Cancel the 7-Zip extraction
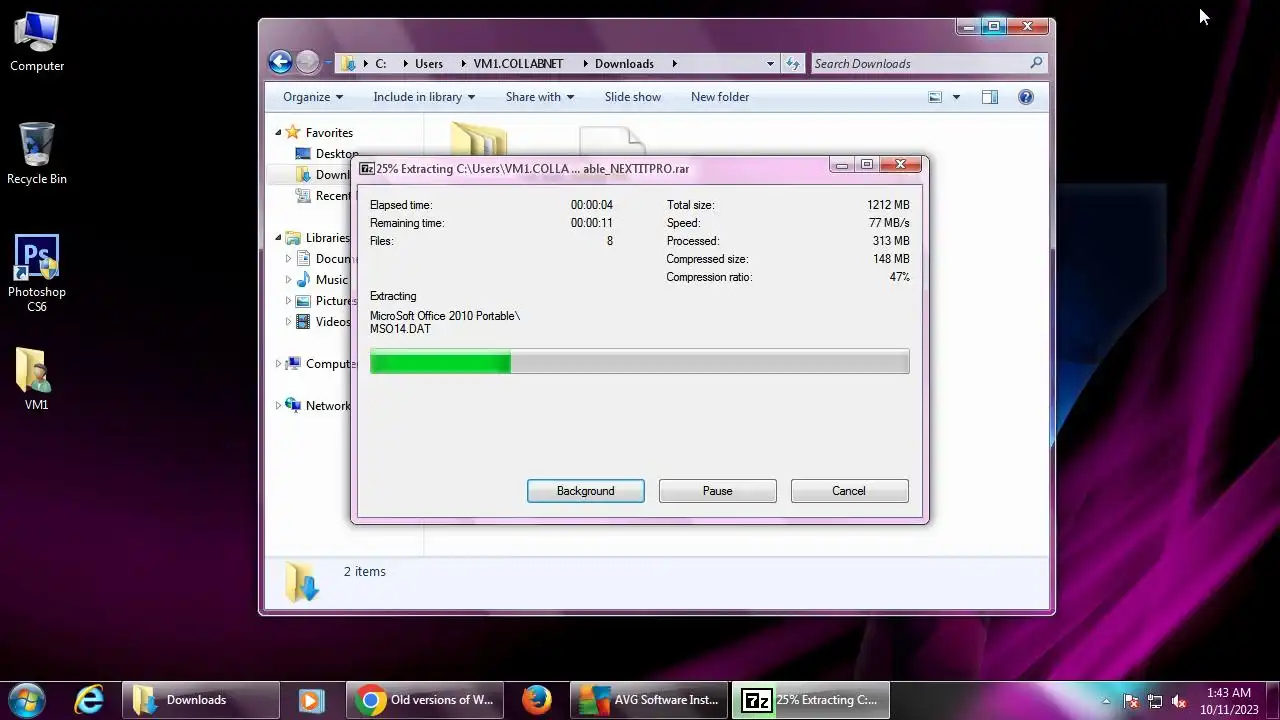 click(x=849, y=491)
